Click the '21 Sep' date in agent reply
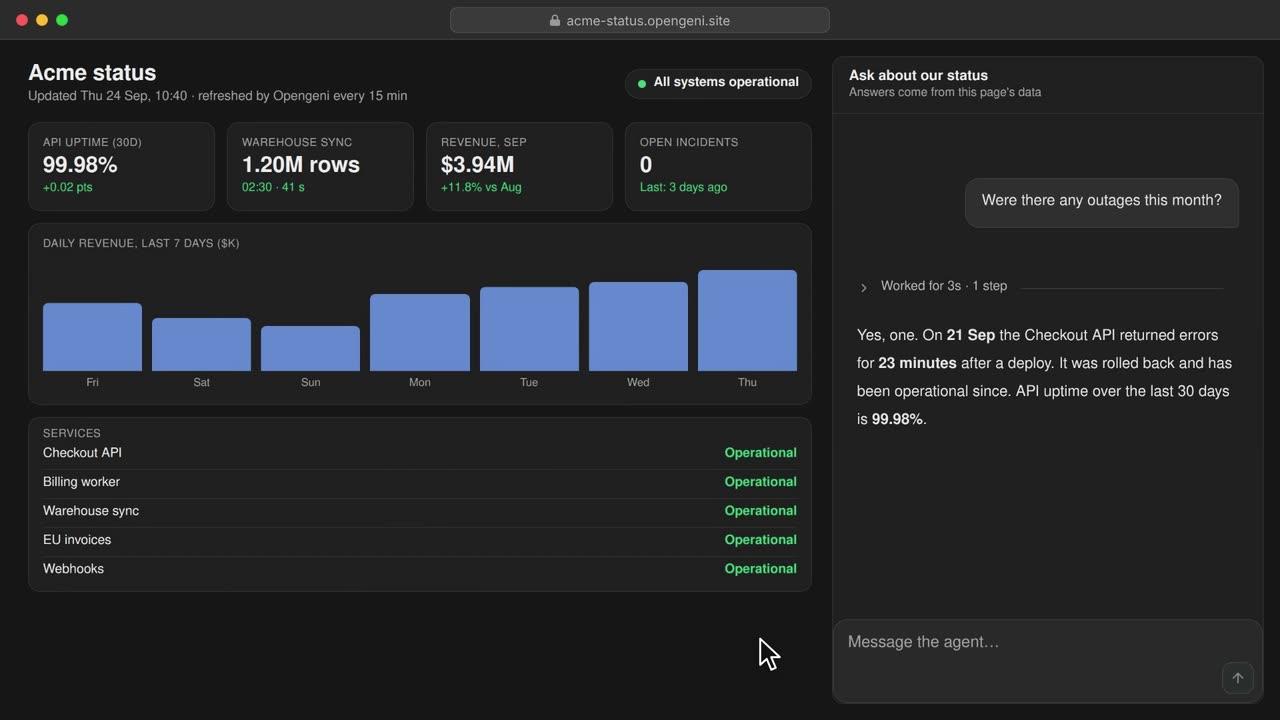Image resolution: width=1280 pixels, height=720 pixels. coord(971,335)
